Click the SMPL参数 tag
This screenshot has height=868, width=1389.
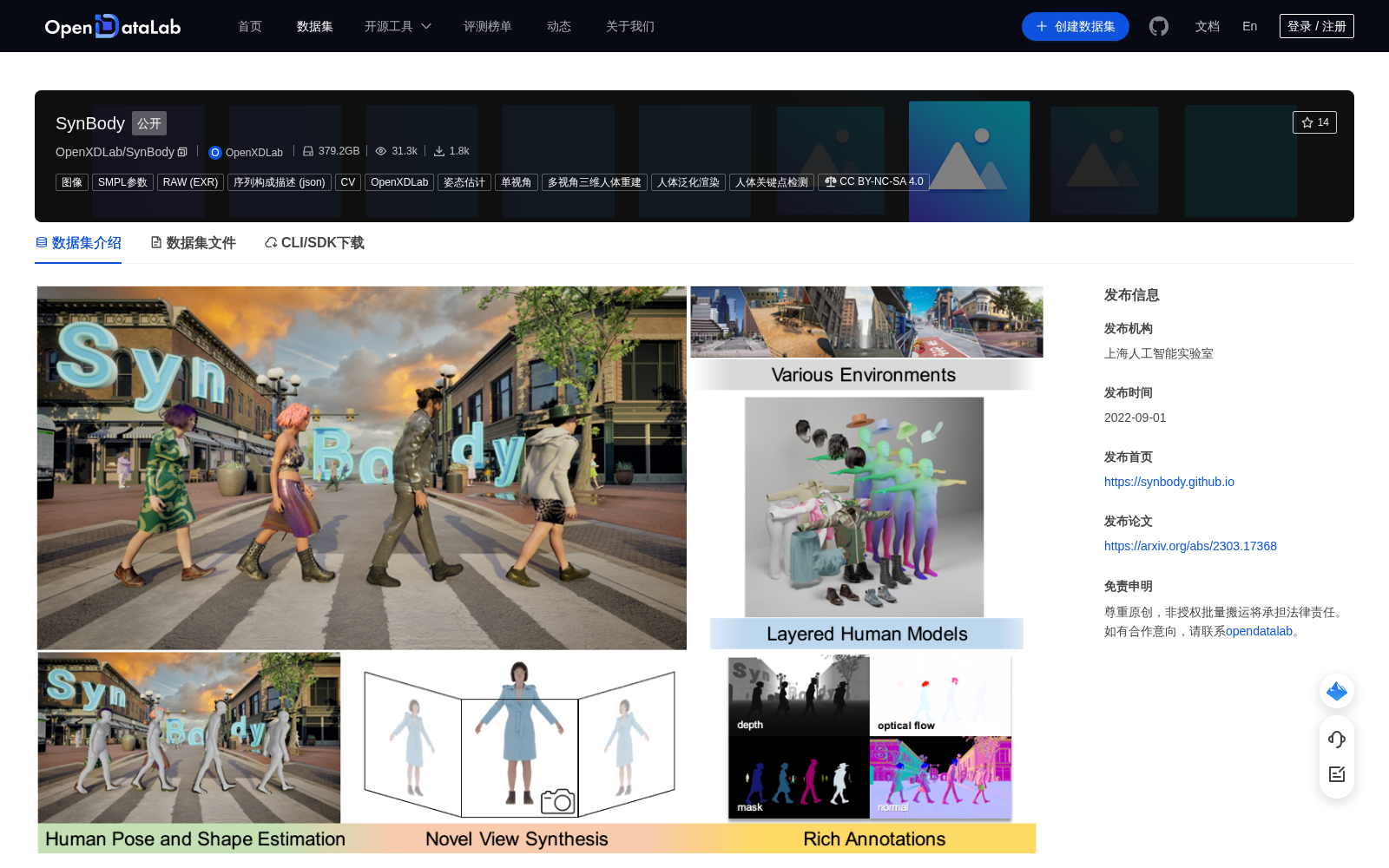122,182
